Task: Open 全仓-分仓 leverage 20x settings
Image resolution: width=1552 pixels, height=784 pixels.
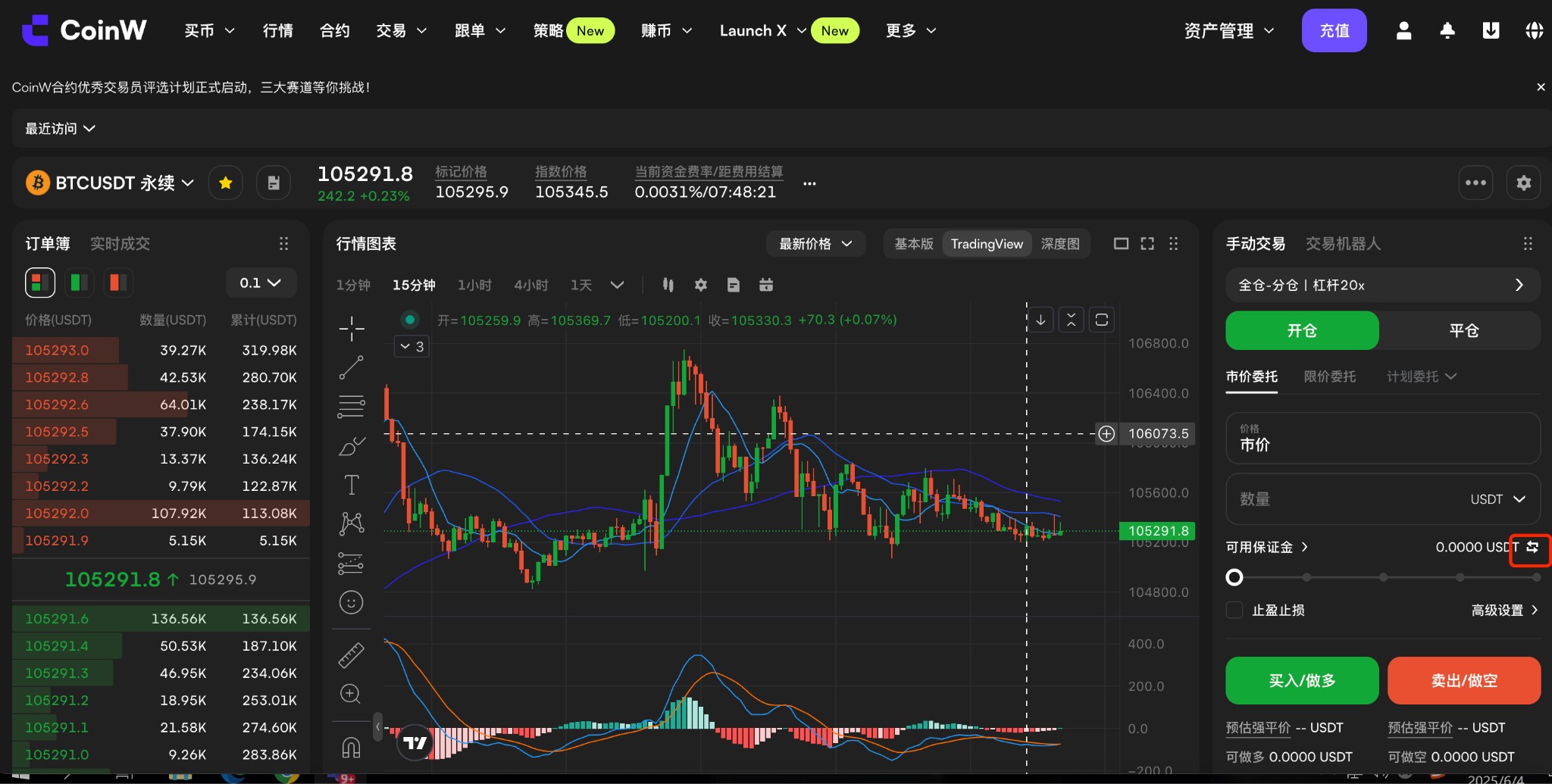Action: tap(1383, 285)
